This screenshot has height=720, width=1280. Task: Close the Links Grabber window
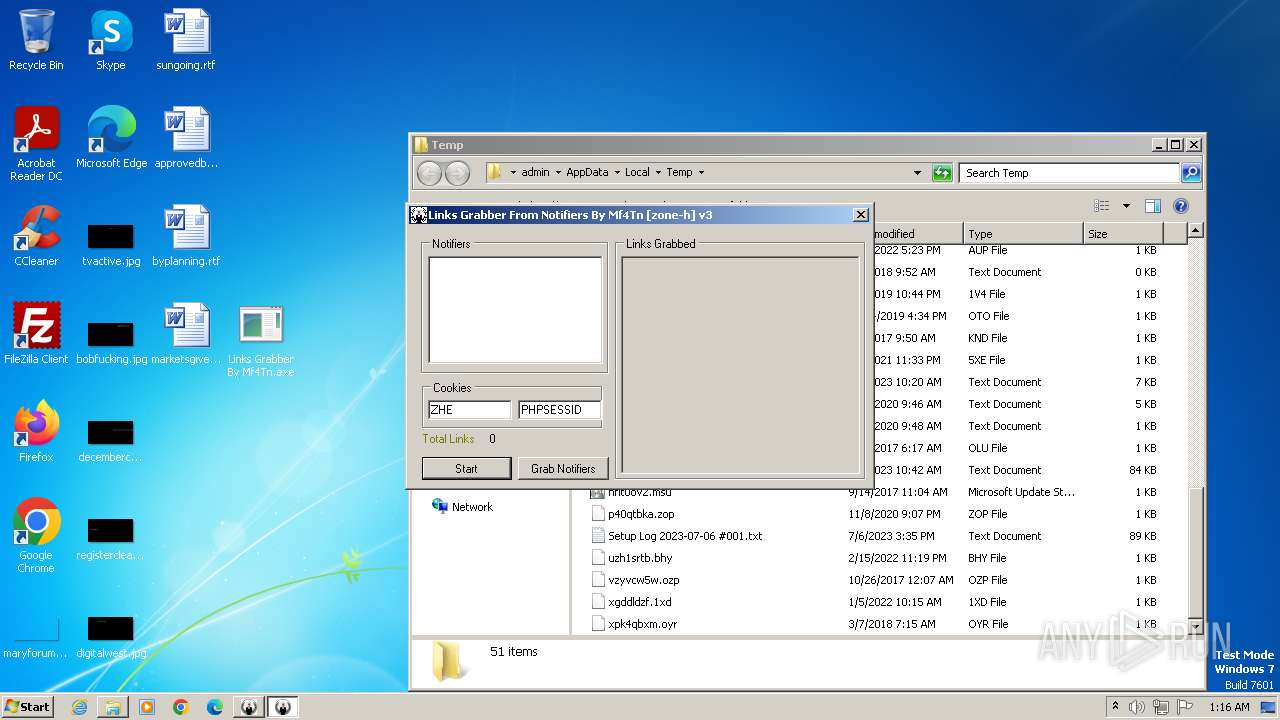[860, 215]
